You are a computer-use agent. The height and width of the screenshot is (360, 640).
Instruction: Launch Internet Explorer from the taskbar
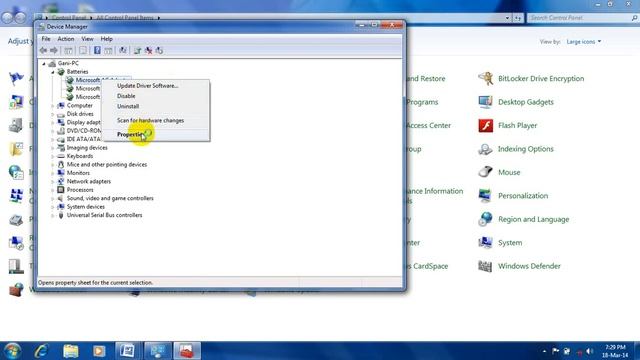[41, 351]
